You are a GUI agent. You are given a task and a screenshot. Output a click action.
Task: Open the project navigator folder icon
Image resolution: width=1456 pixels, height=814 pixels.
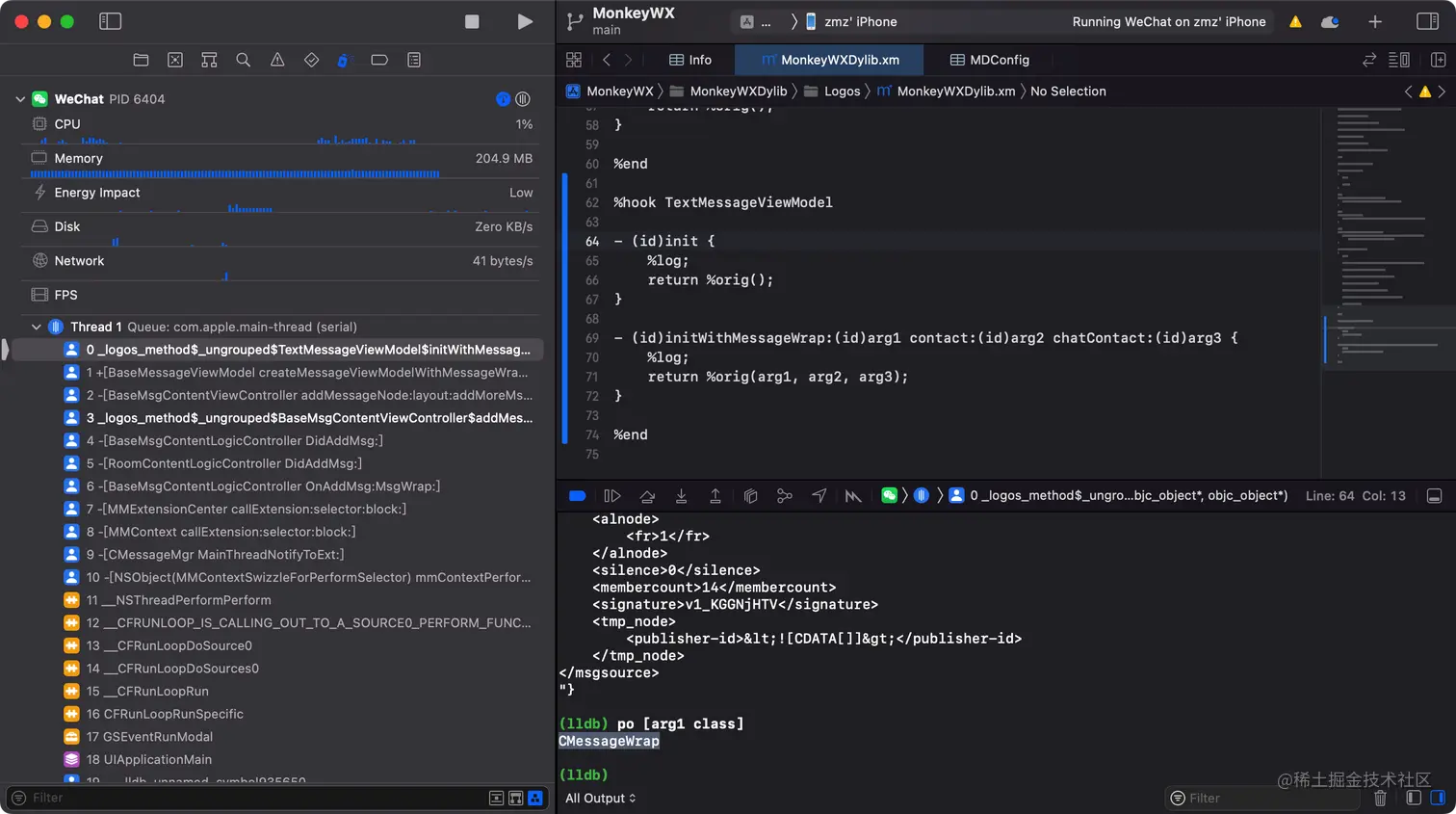141,60
